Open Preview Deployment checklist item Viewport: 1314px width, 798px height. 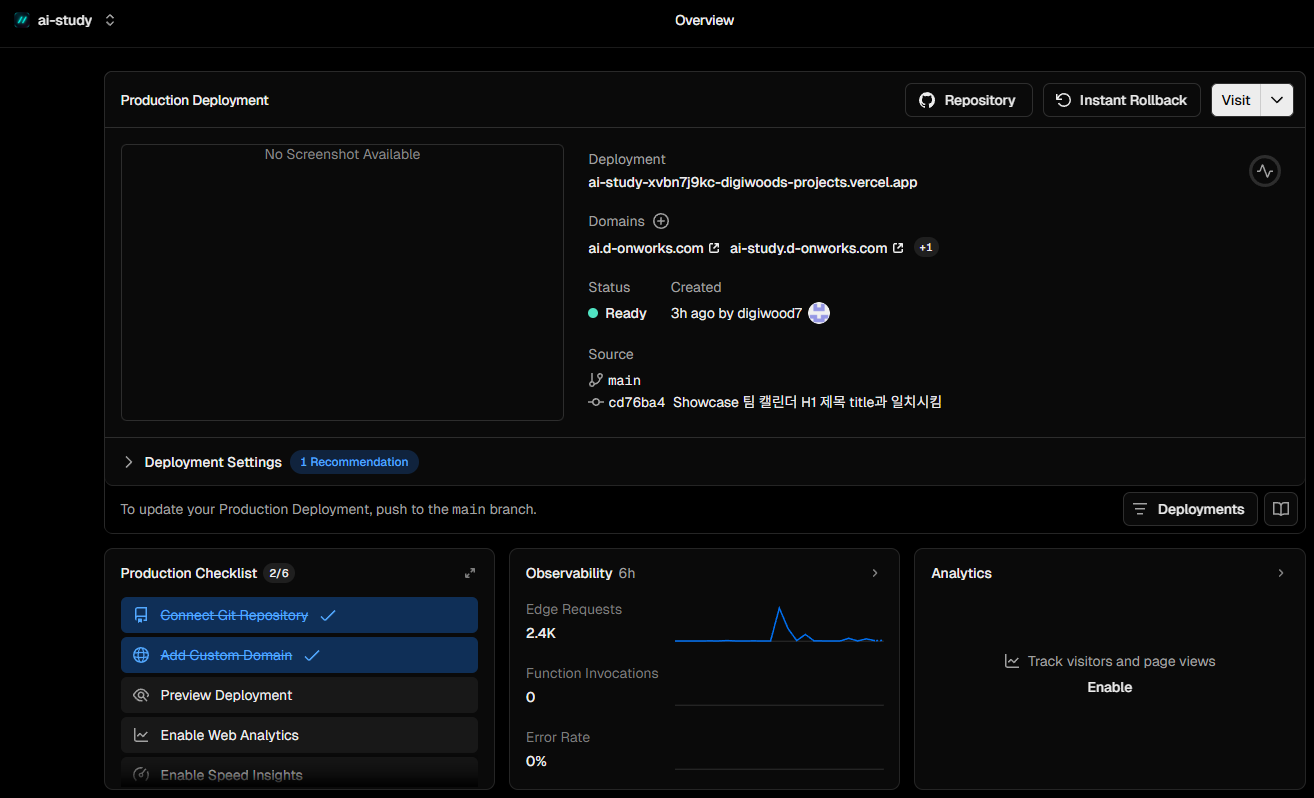point(299,695)
